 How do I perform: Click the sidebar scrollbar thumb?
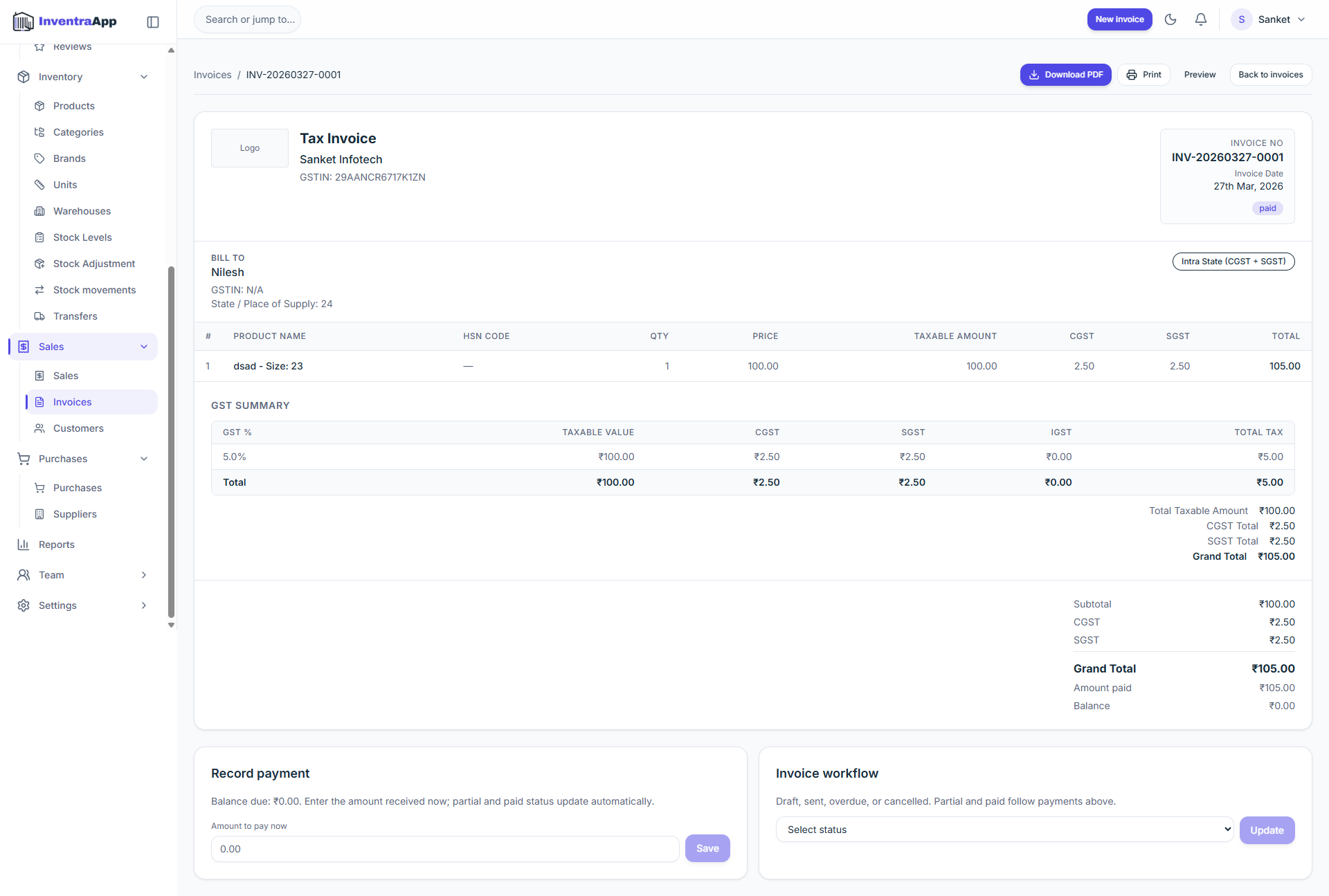[171, 441]
